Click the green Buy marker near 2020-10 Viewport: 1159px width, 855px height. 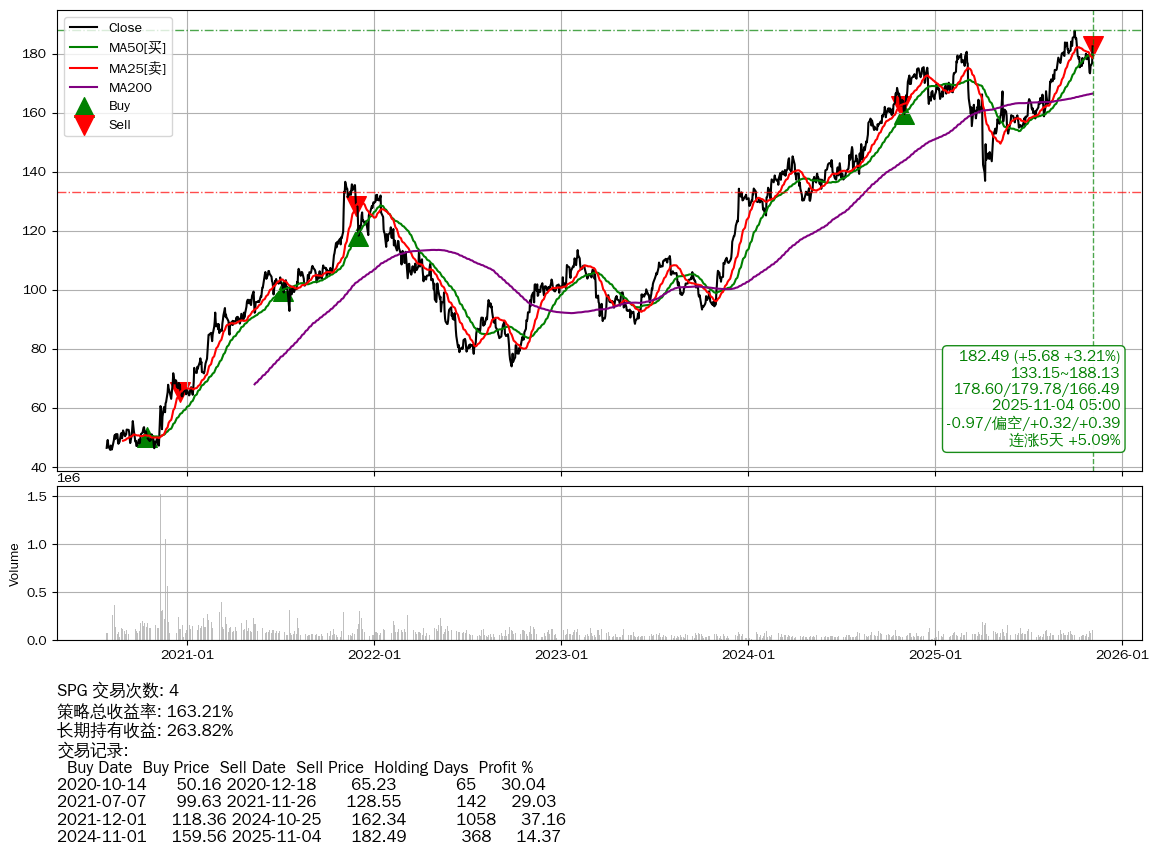[146, 437]
